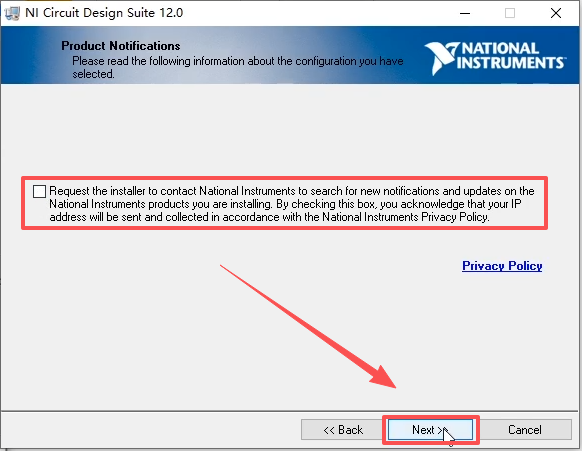Click the 'Please read the following information' text
582x451 pixels.
[238, 67]
